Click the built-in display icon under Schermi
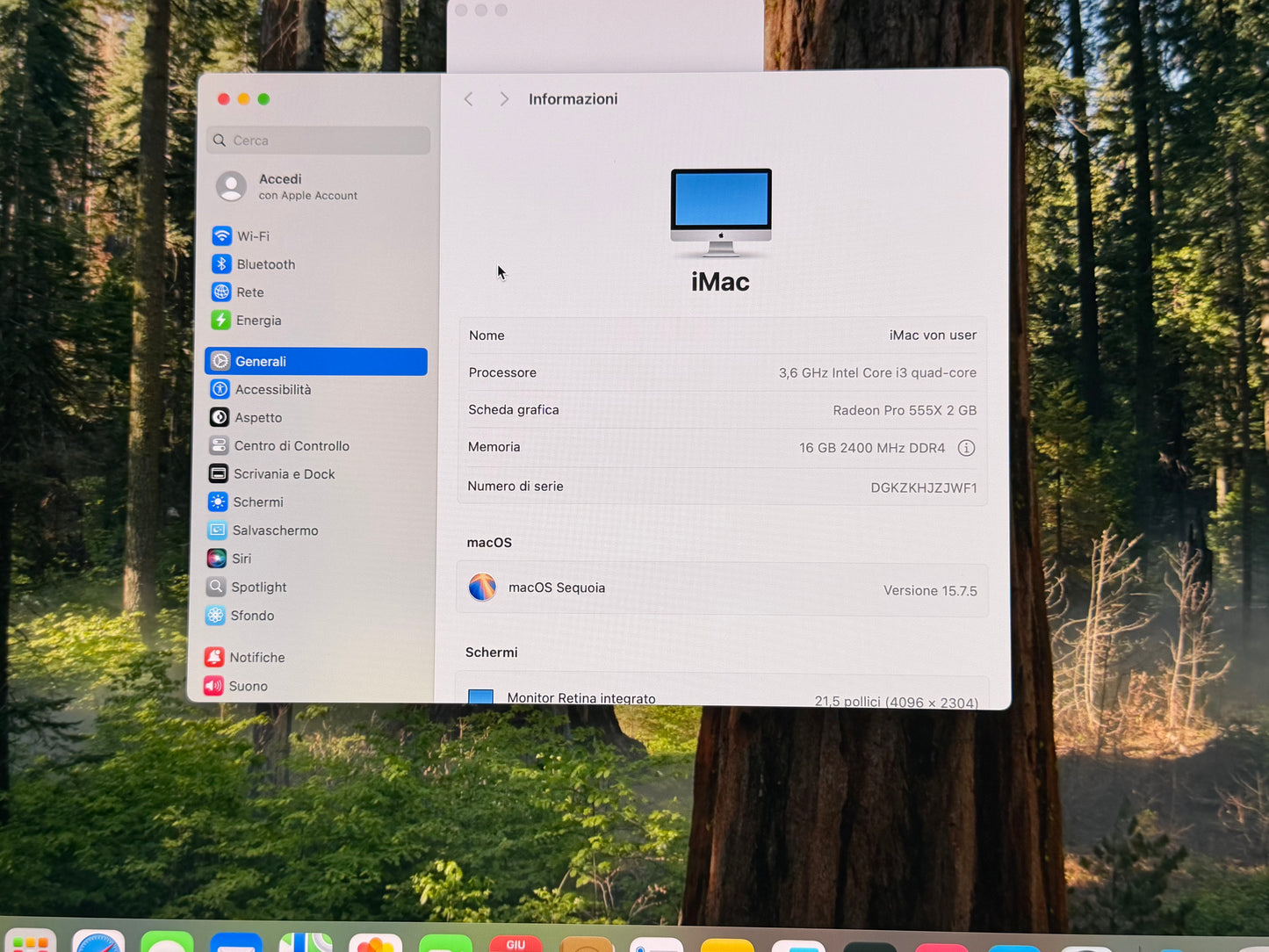 coord(481,697)
